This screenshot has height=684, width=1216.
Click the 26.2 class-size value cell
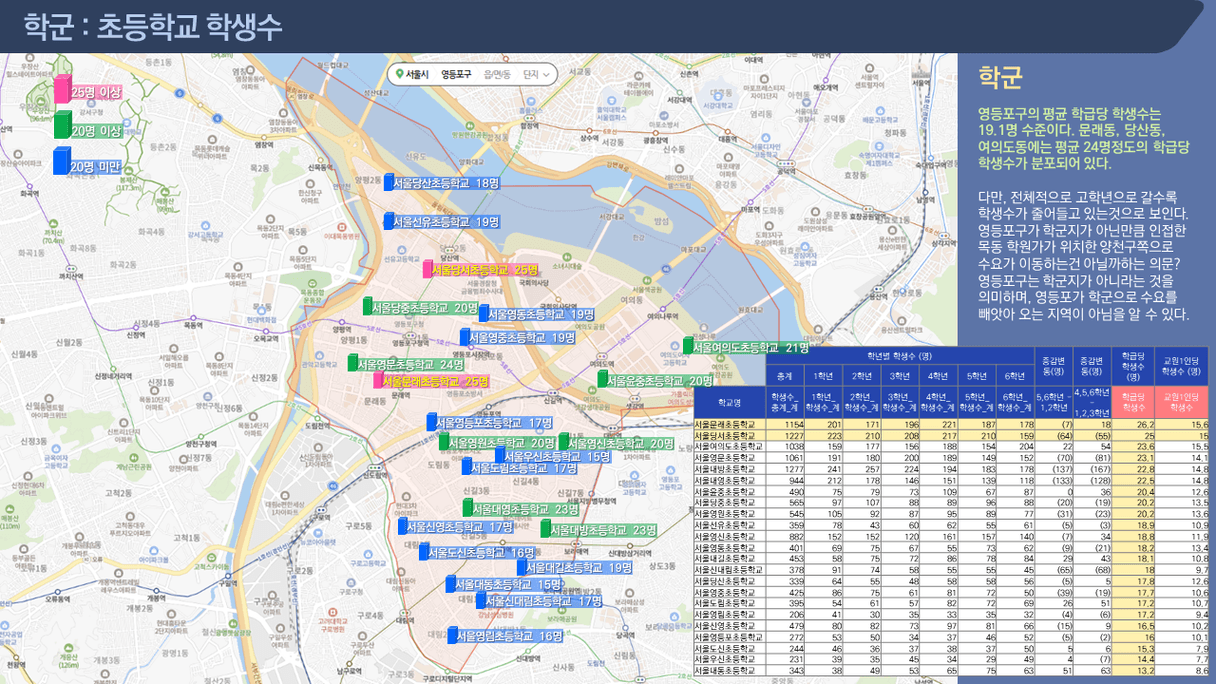point(1133,424)
